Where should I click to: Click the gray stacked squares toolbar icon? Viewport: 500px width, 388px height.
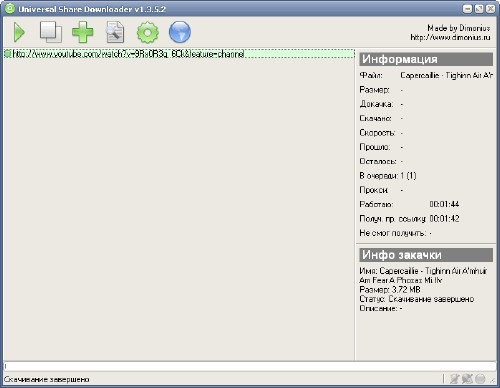point(51,32)
